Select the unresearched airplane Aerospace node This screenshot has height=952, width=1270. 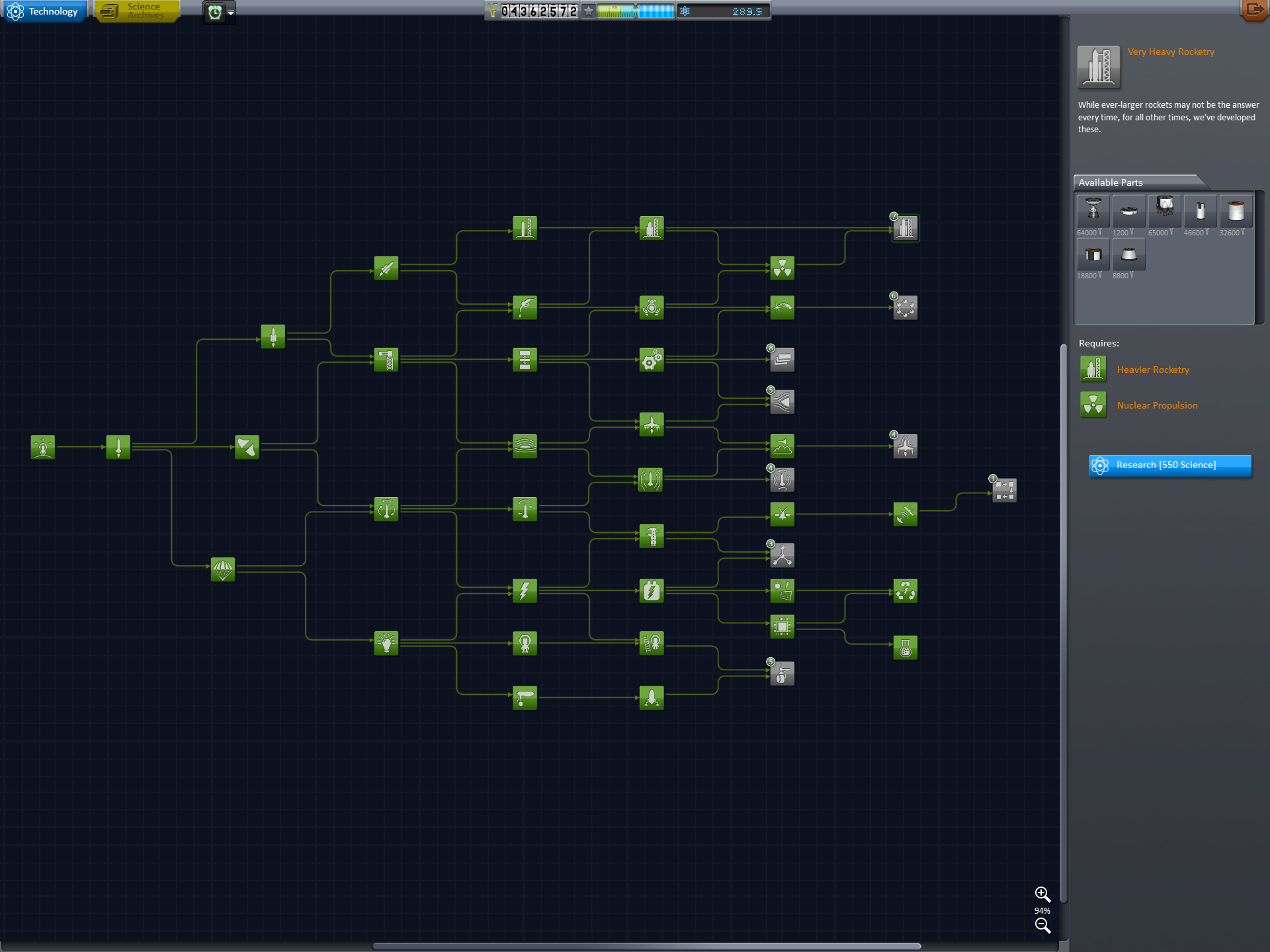pos(905,447)
